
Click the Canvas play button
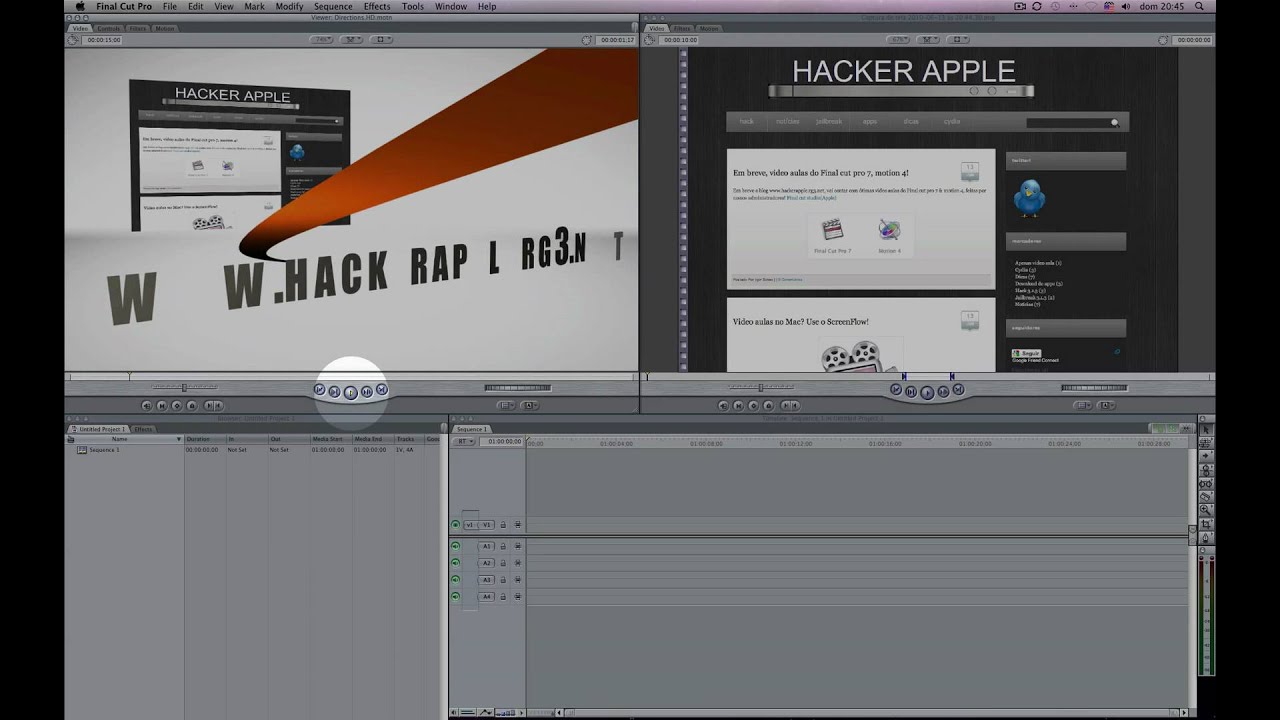(927, 392)
